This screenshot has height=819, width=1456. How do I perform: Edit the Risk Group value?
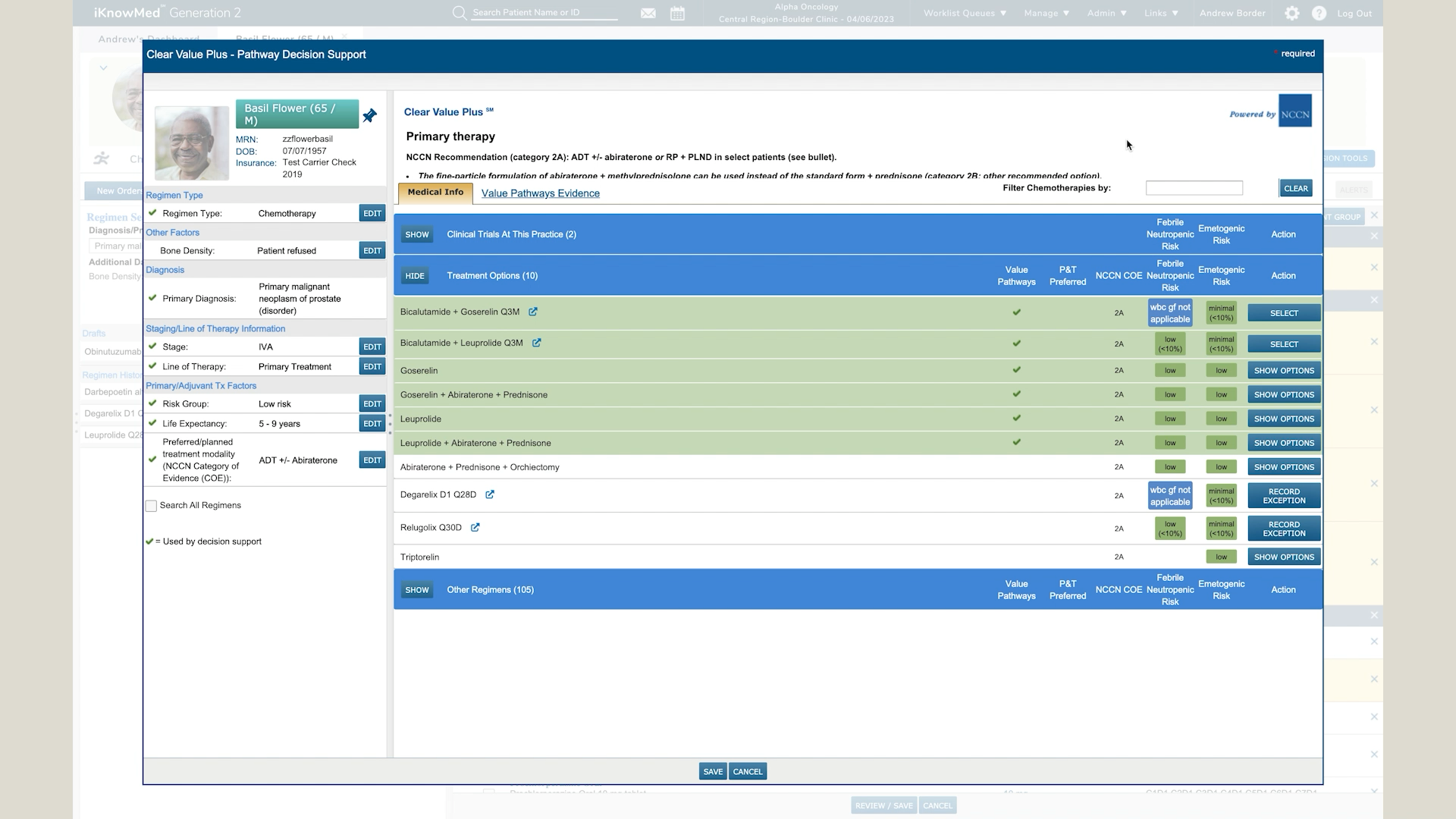coord(372,403)
